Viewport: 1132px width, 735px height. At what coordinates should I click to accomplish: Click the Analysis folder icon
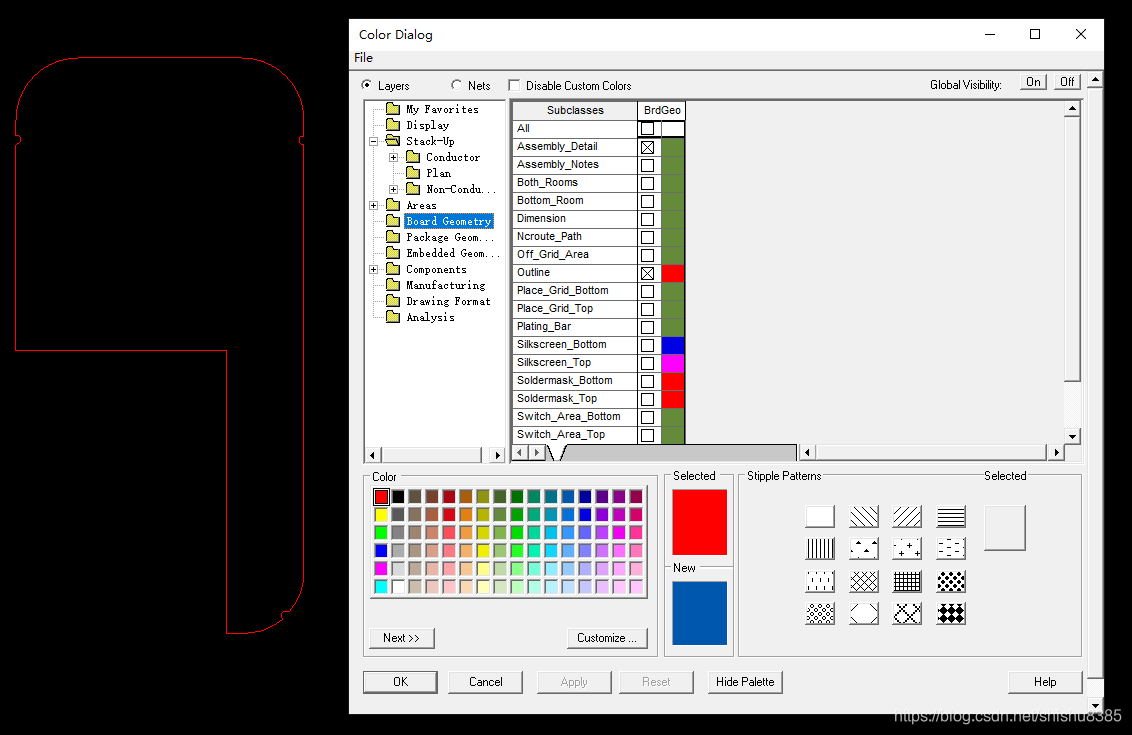tap(393, 317)
